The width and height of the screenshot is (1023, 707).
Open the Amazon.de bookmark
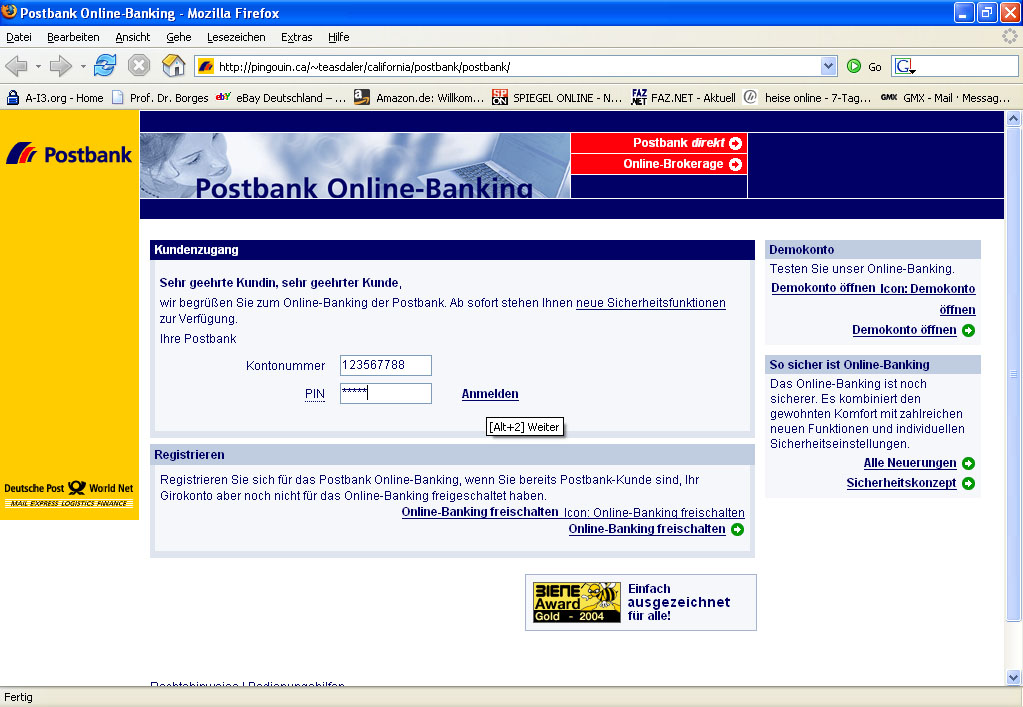tap(419, 98)
